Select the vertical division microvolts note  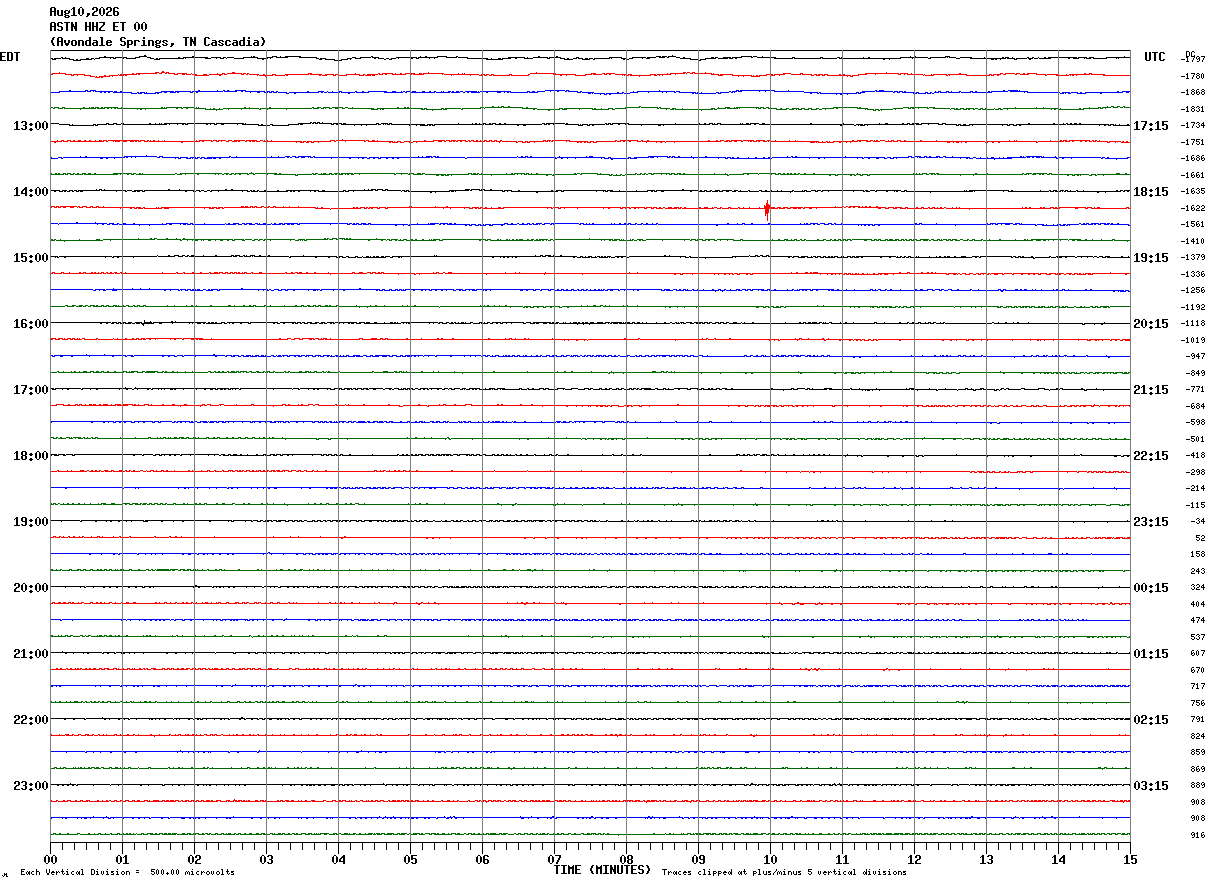[128, 873]
